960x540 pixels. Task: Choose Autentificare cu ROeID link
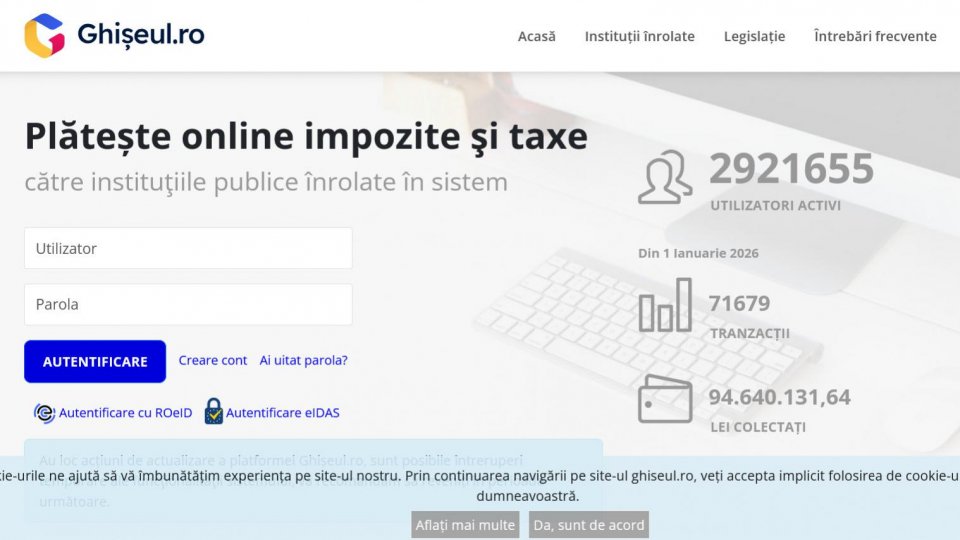(x=126, y=413)
